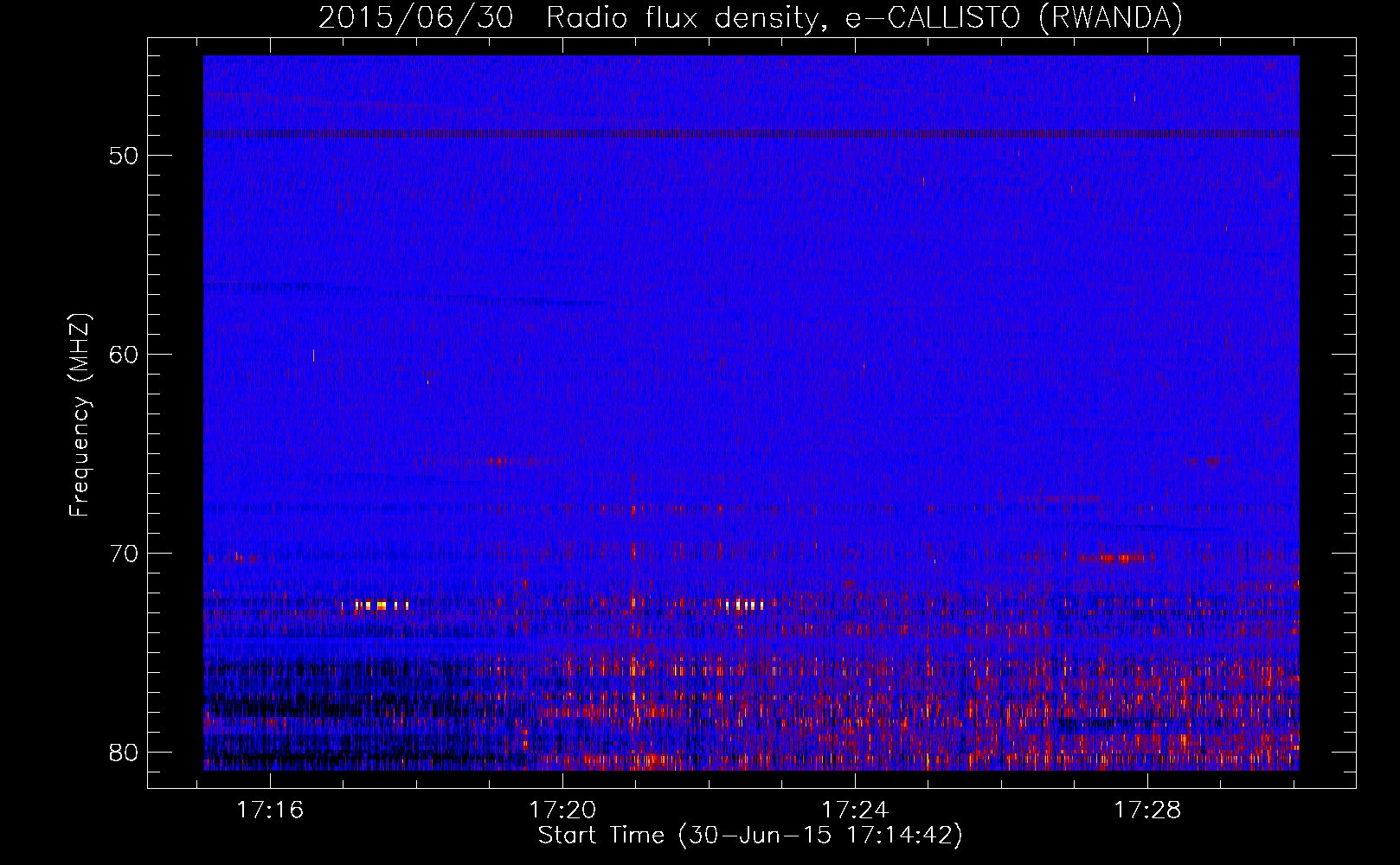Image resolution: width=1400 pixels, height=865 pixels.
Task: Click the 17:28 time tick label
Action: [x=1146, y=811]
